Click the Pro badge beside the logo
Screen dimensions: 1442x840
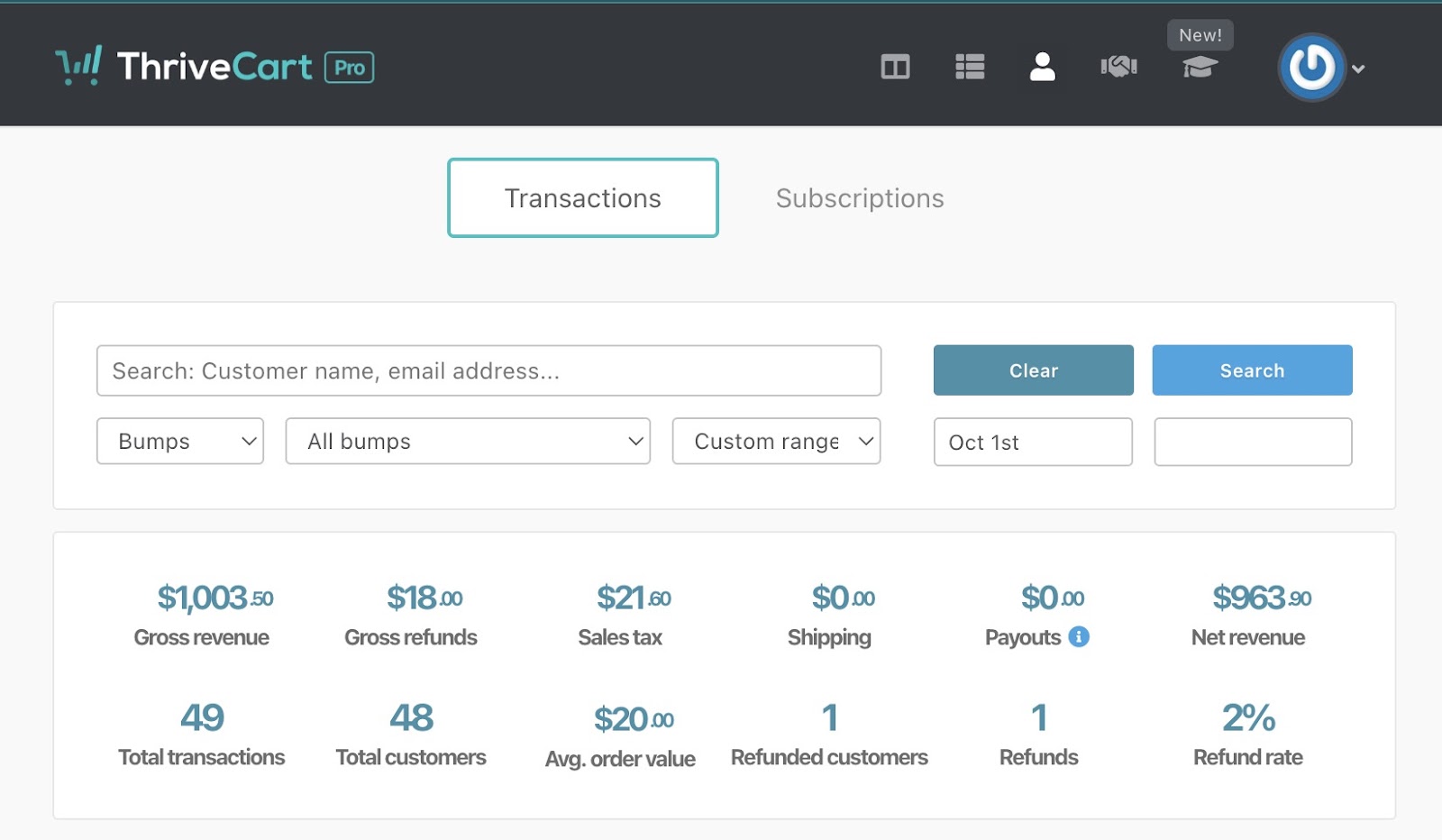(350, 68)
